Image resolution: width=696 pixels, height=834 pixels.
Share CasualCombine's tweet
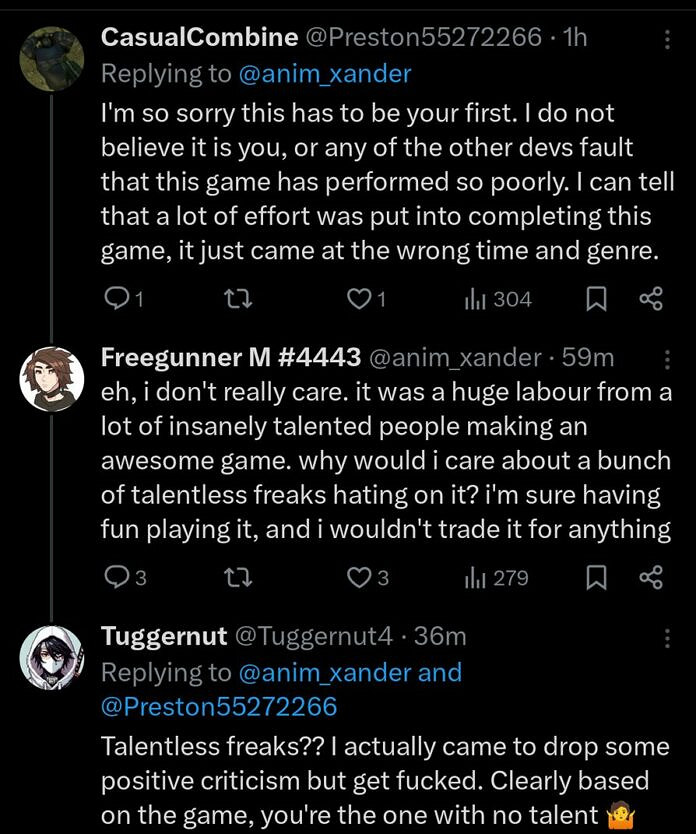click(x=650, y=298)
